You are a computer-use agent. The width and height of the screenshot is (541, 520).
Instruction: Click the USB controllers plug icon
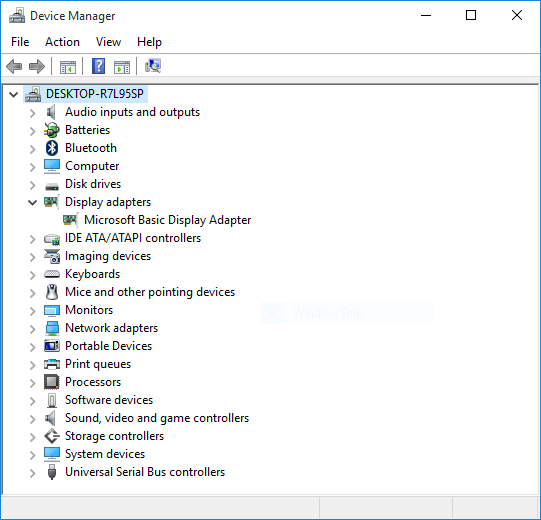click(52, 472)
